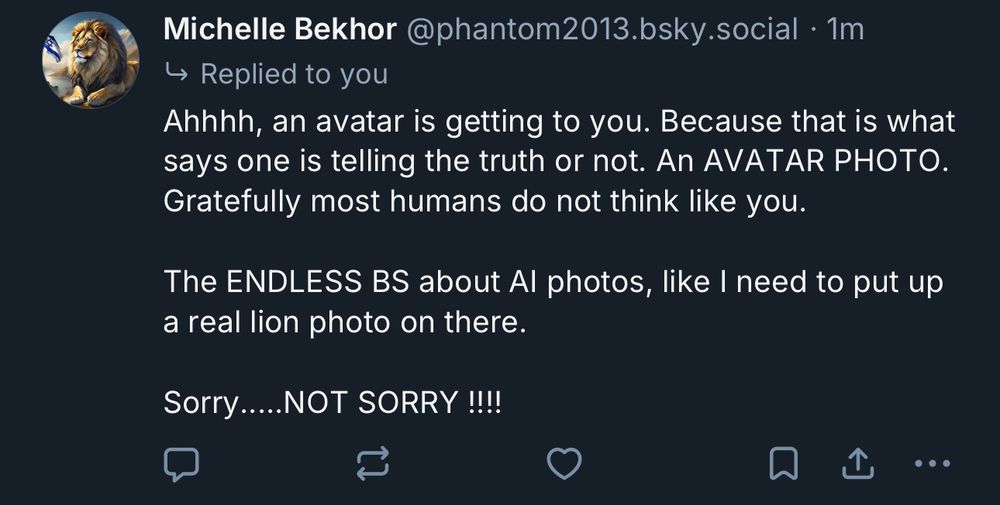Click the "Sorry.....NOT SORRY !!!!" text
This screenshot has width=1000, height=505.
click(x=333, y=402)
